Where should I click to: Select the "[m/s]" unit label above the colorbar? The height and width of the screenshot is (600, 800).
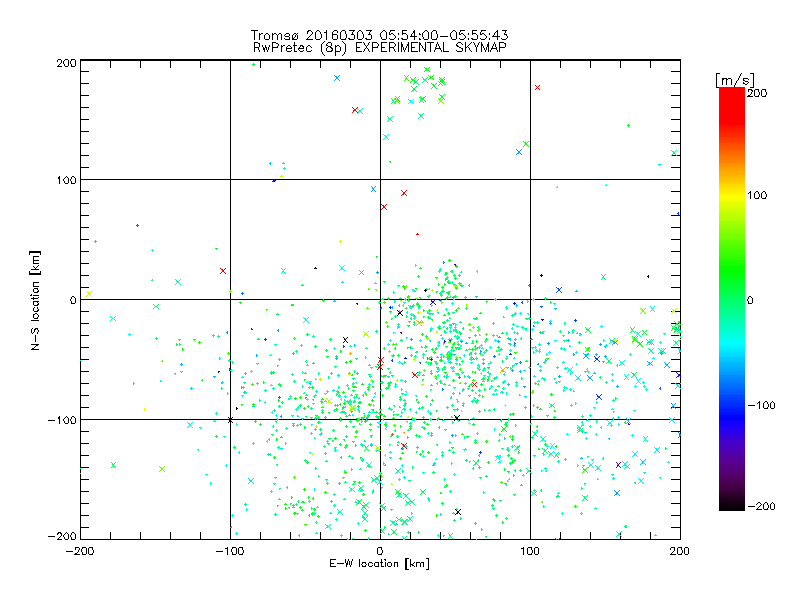pos(735,80)
